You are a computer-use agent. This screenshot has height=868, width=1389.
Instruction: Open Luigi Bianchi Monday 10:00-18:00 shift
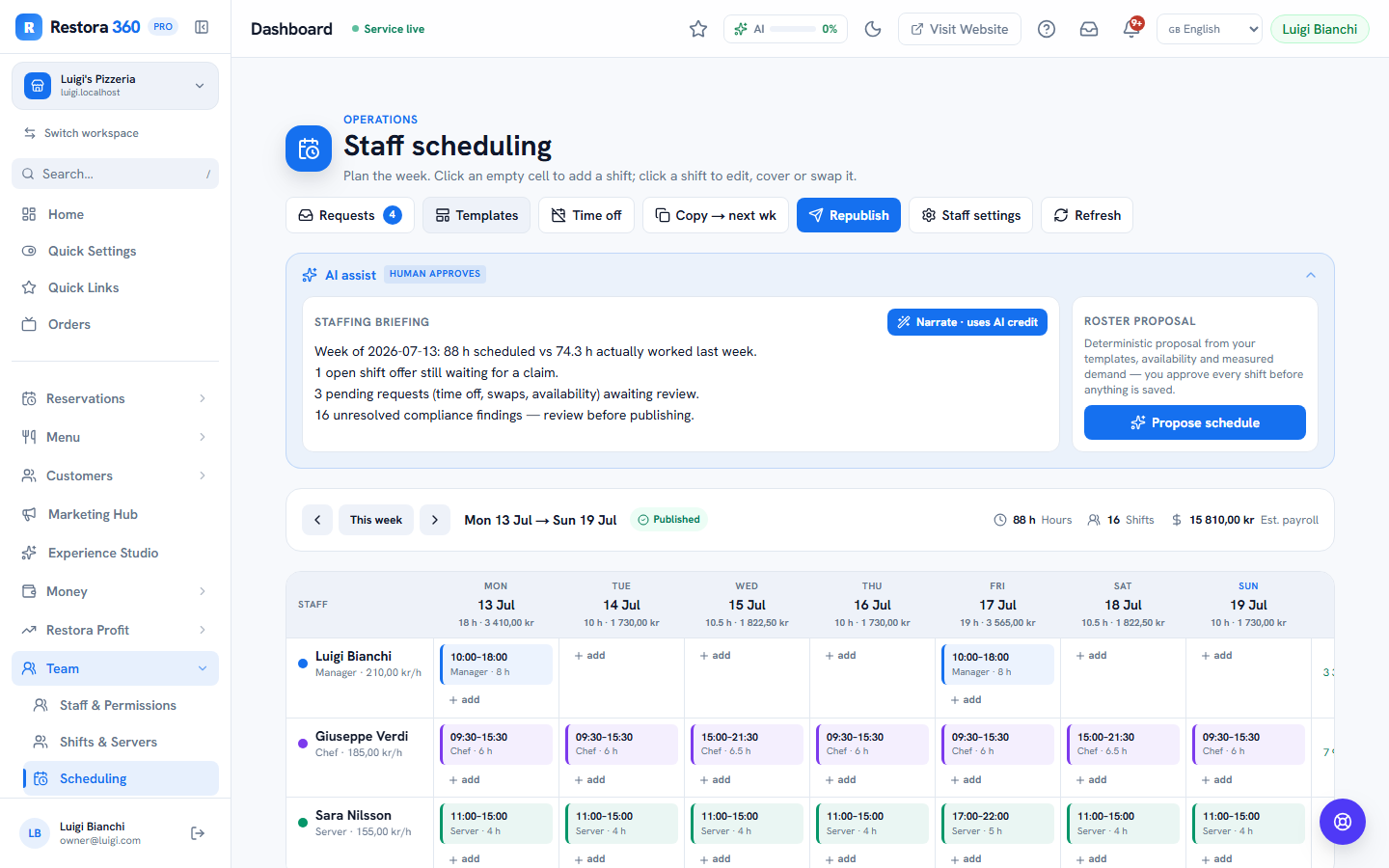[496, 665]
